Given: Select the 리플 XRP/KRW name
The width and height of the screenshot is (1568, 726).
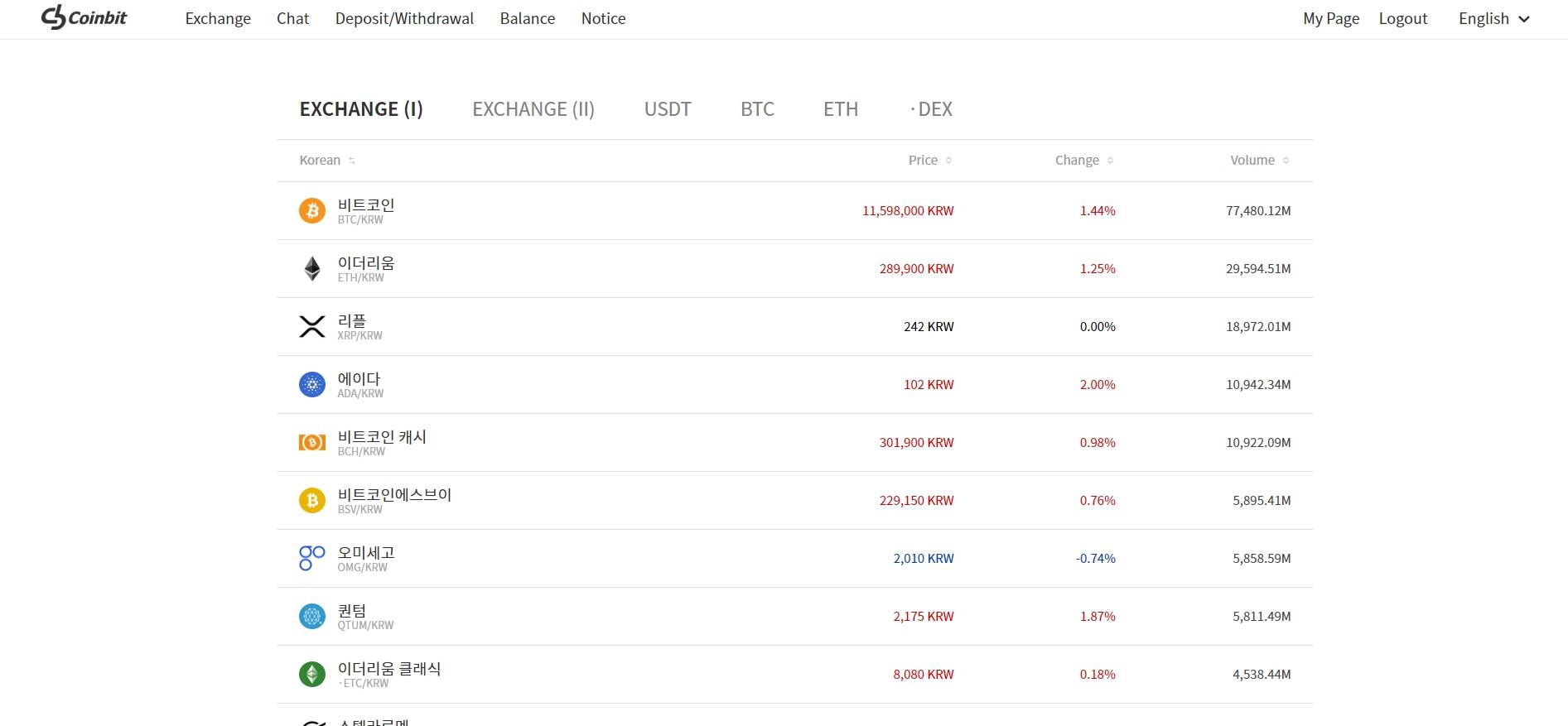Looking at the screenshot, I should tap(359, 326).
